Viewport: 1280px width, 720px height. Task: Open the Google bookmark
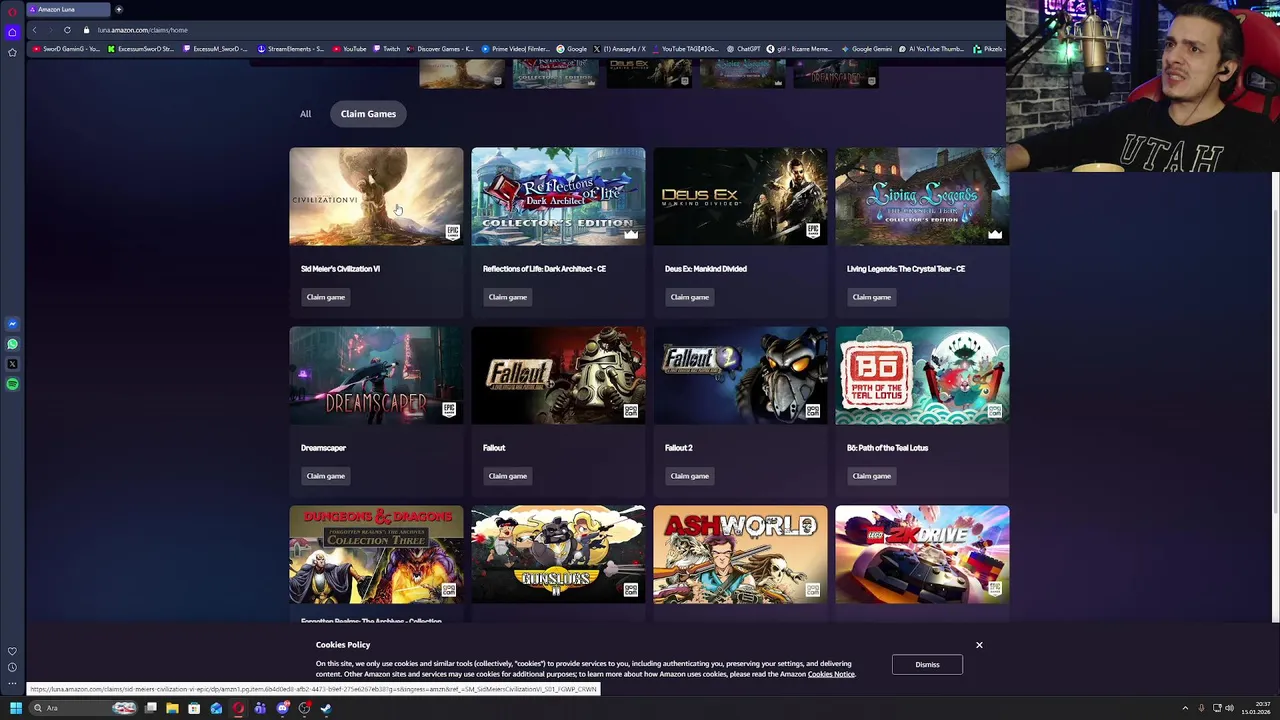[x=572, y=49]
